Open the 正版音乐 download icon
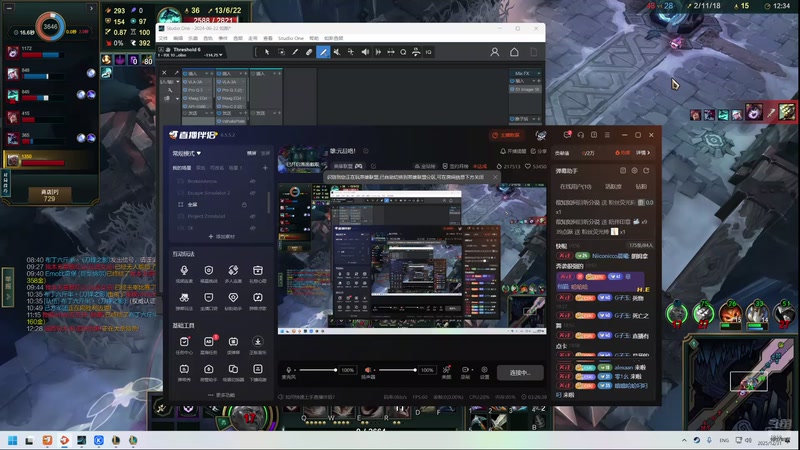 [258, 341]
